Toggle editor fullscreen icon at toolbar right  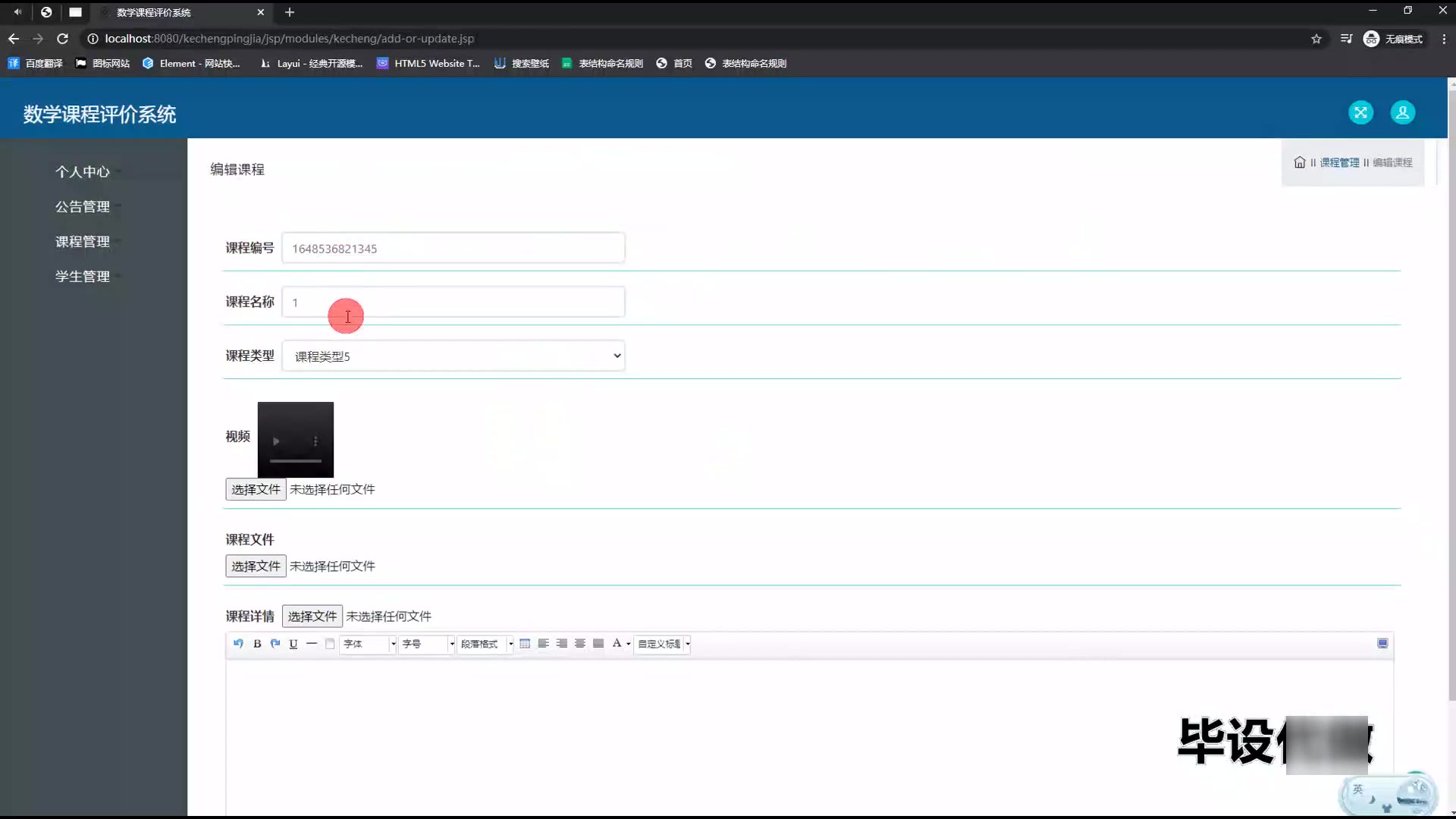pos(1382,644)
